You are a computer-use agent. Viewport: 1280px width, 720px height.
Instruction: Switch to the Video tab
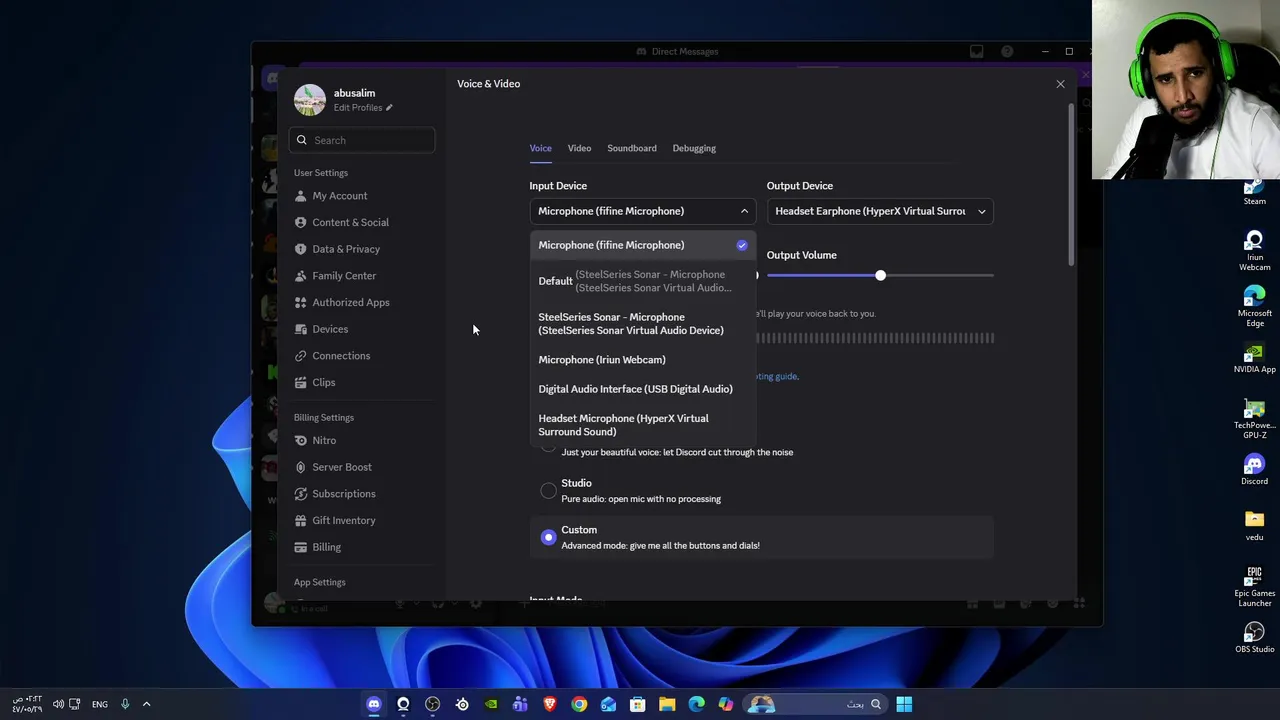[579, 148]
